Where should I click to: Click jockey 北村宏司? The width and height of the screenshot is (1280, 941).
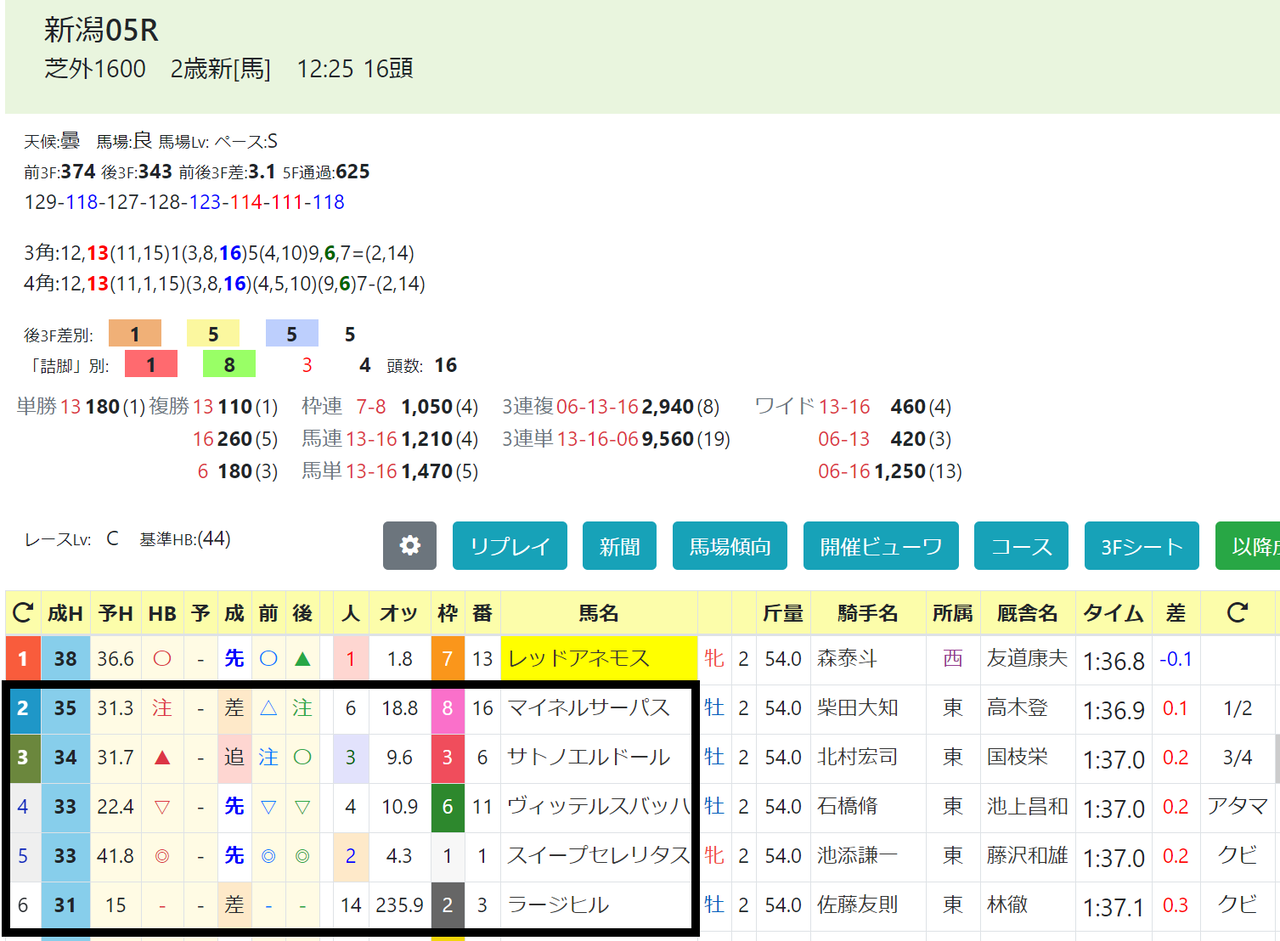click(857, 757)
